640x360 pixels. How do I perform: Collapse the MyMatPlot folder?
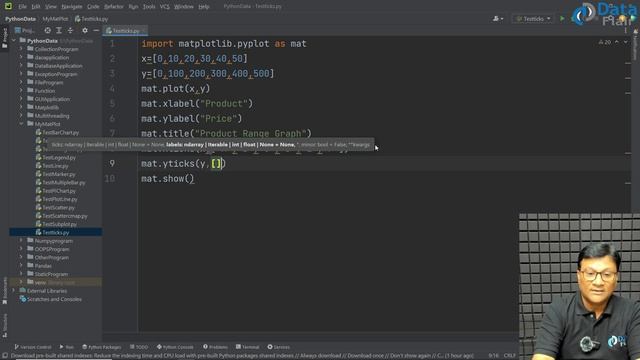point(21,124)
